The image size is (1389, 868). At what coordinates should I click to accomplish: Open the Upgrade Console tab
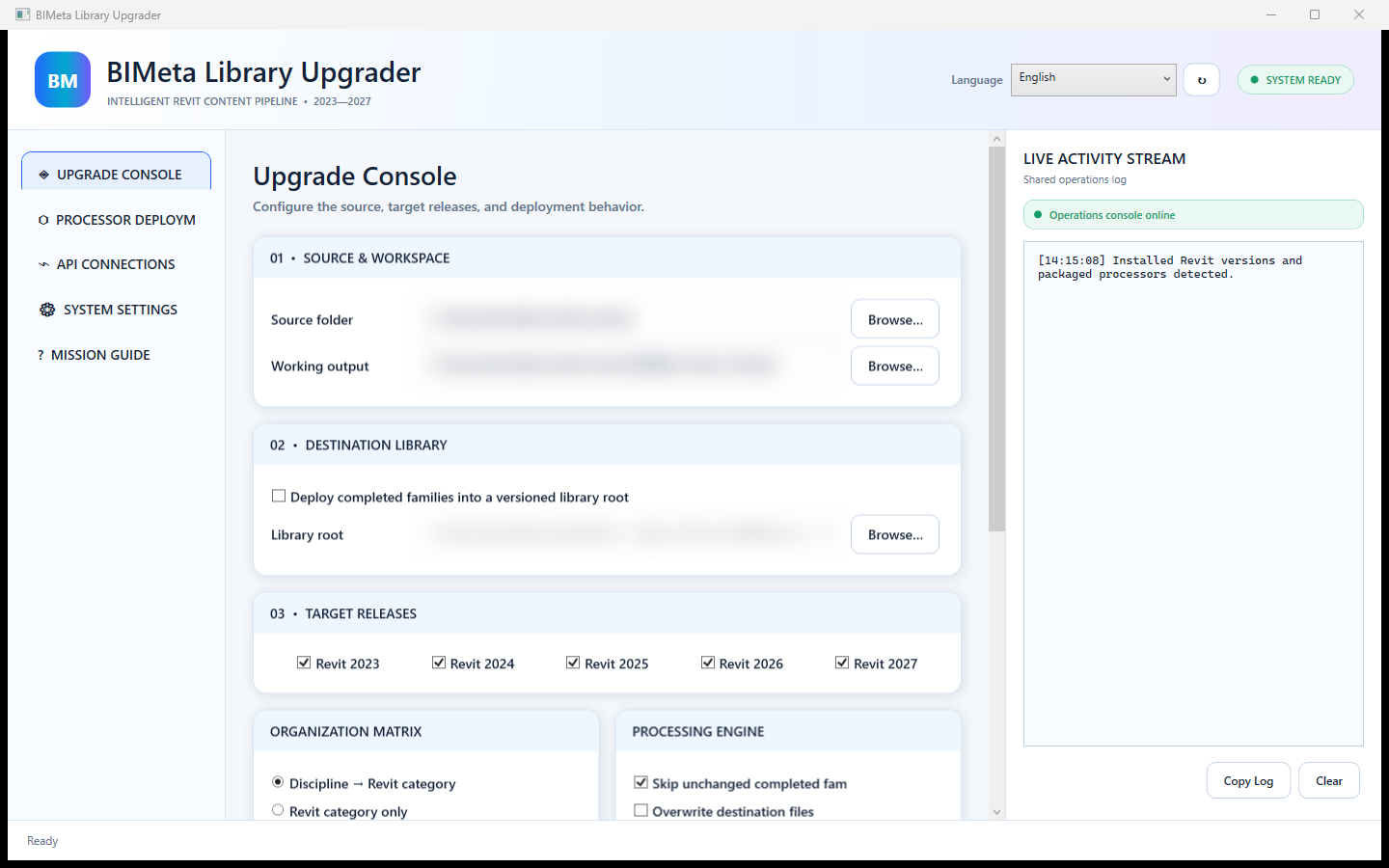click(x=116, y=173)
